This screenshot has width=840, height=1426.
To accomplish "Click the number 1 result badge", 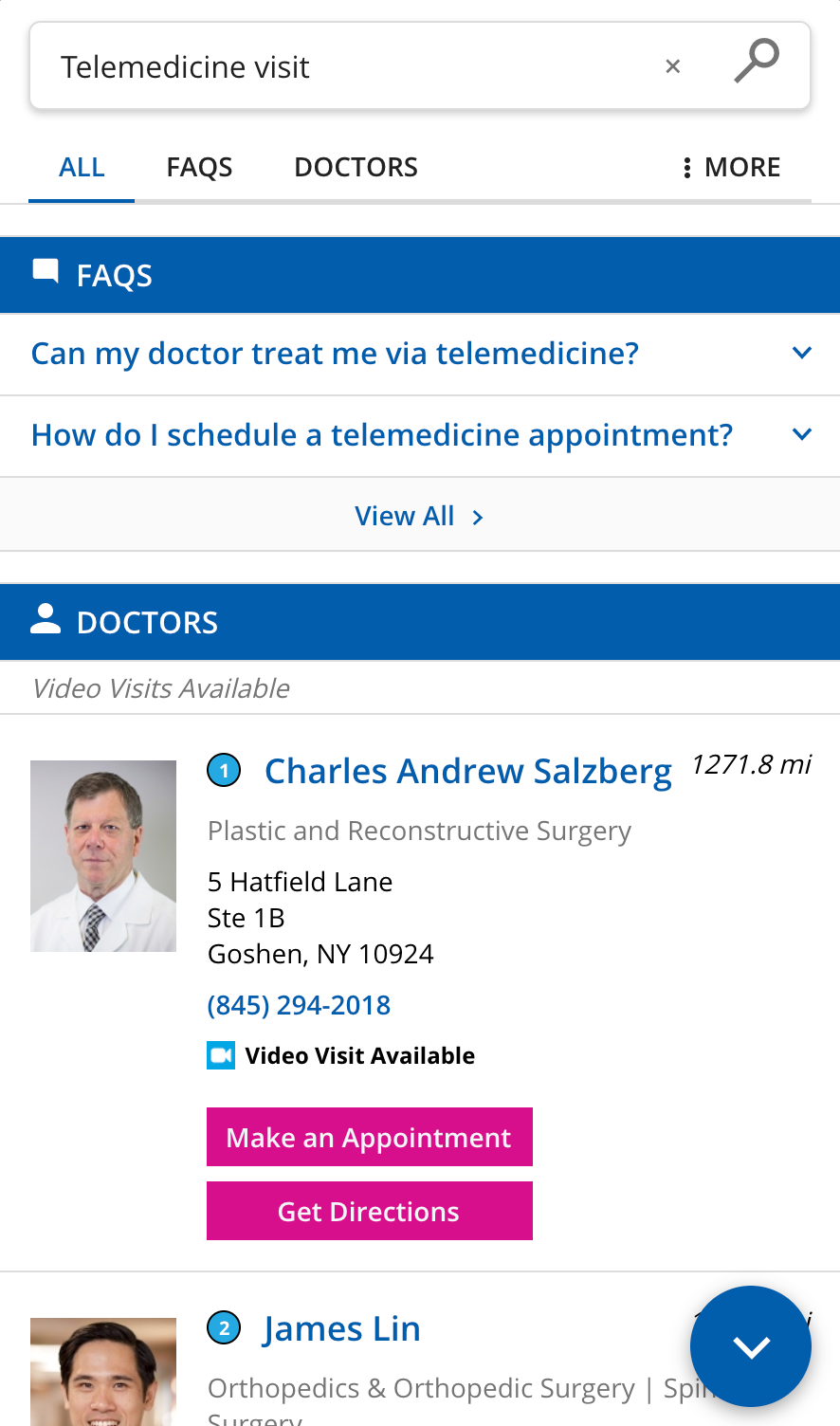I will click(225, 771).
